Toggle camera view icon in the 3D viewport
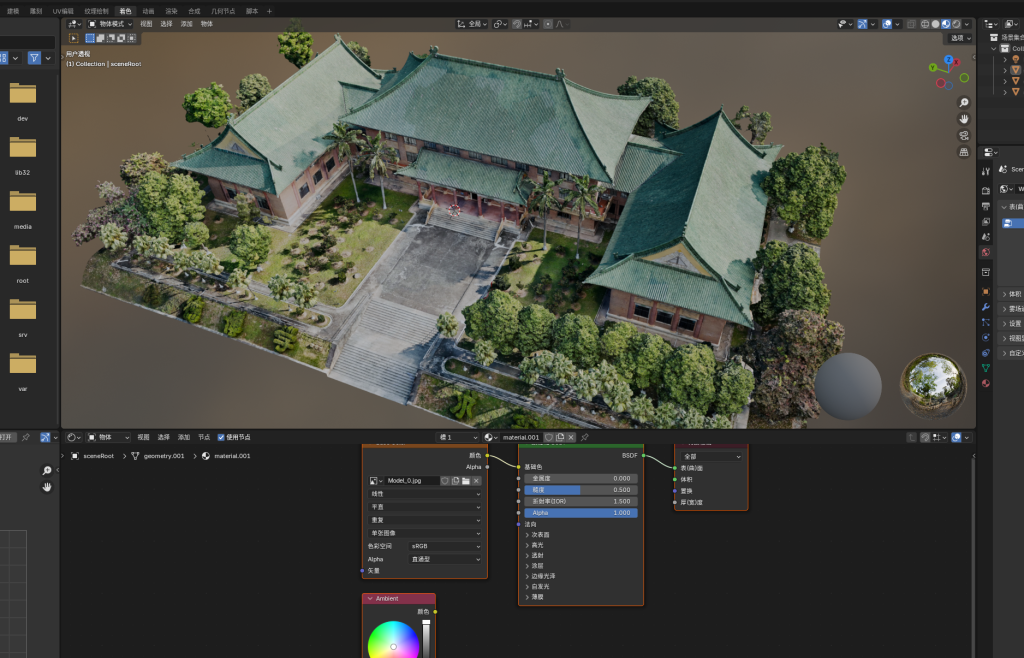 pos(963,135)
